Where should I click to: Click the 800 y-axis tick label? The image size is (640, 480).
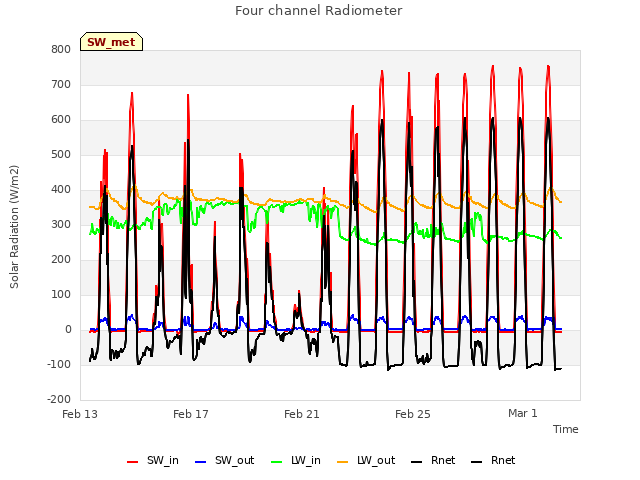tap(61, 49)
